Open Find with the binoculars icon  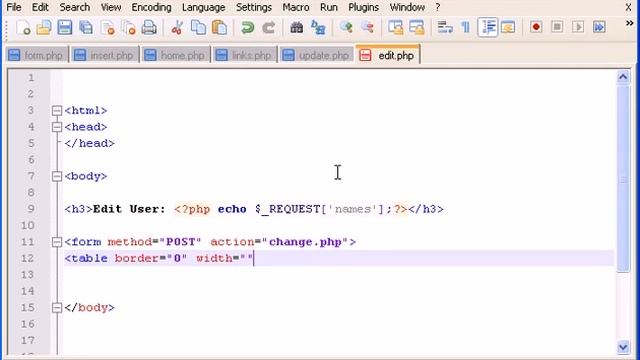[297, 28]
